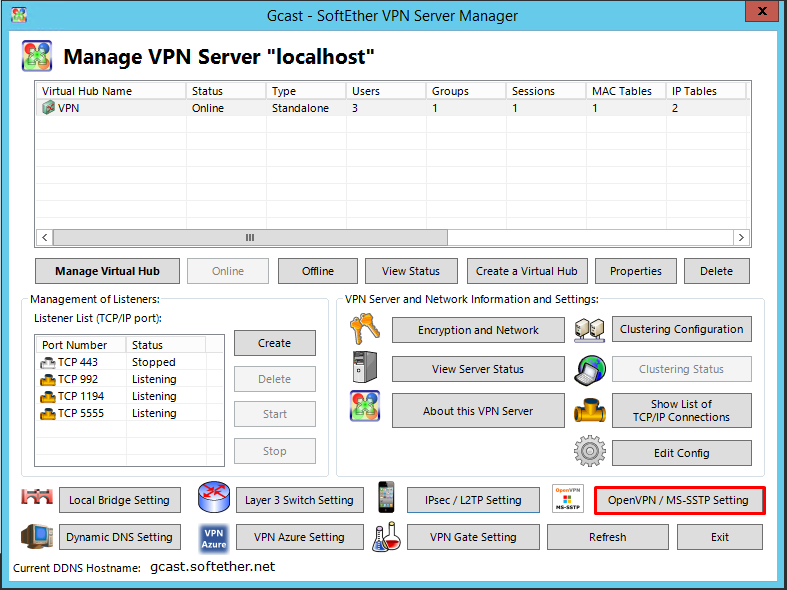
Task: Take the hub Offline
Action: tap(318, 271)
